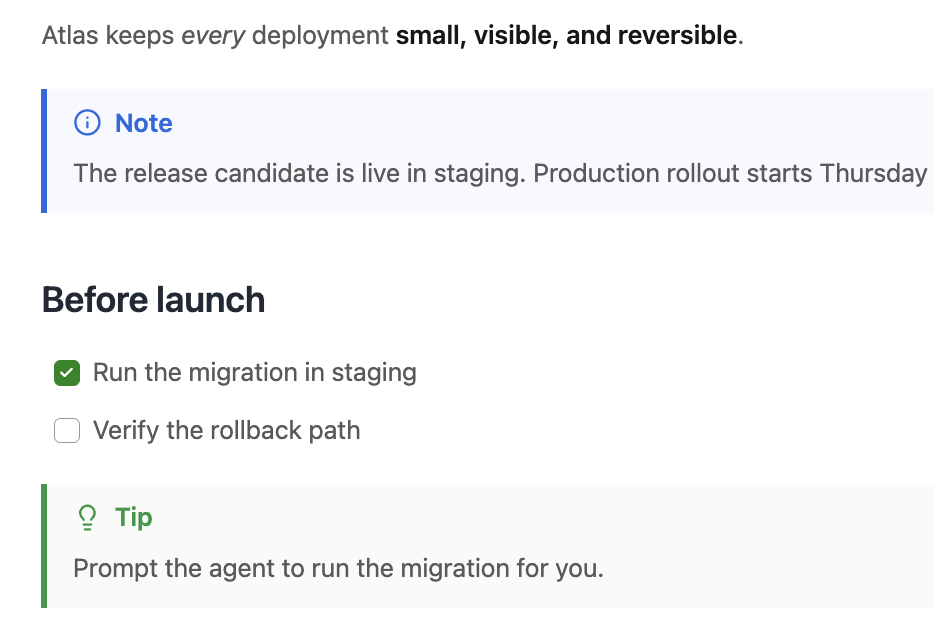Click the lightbulb icon beside Tip
Viewport: 934px width, 634px height.
point(87,517)
